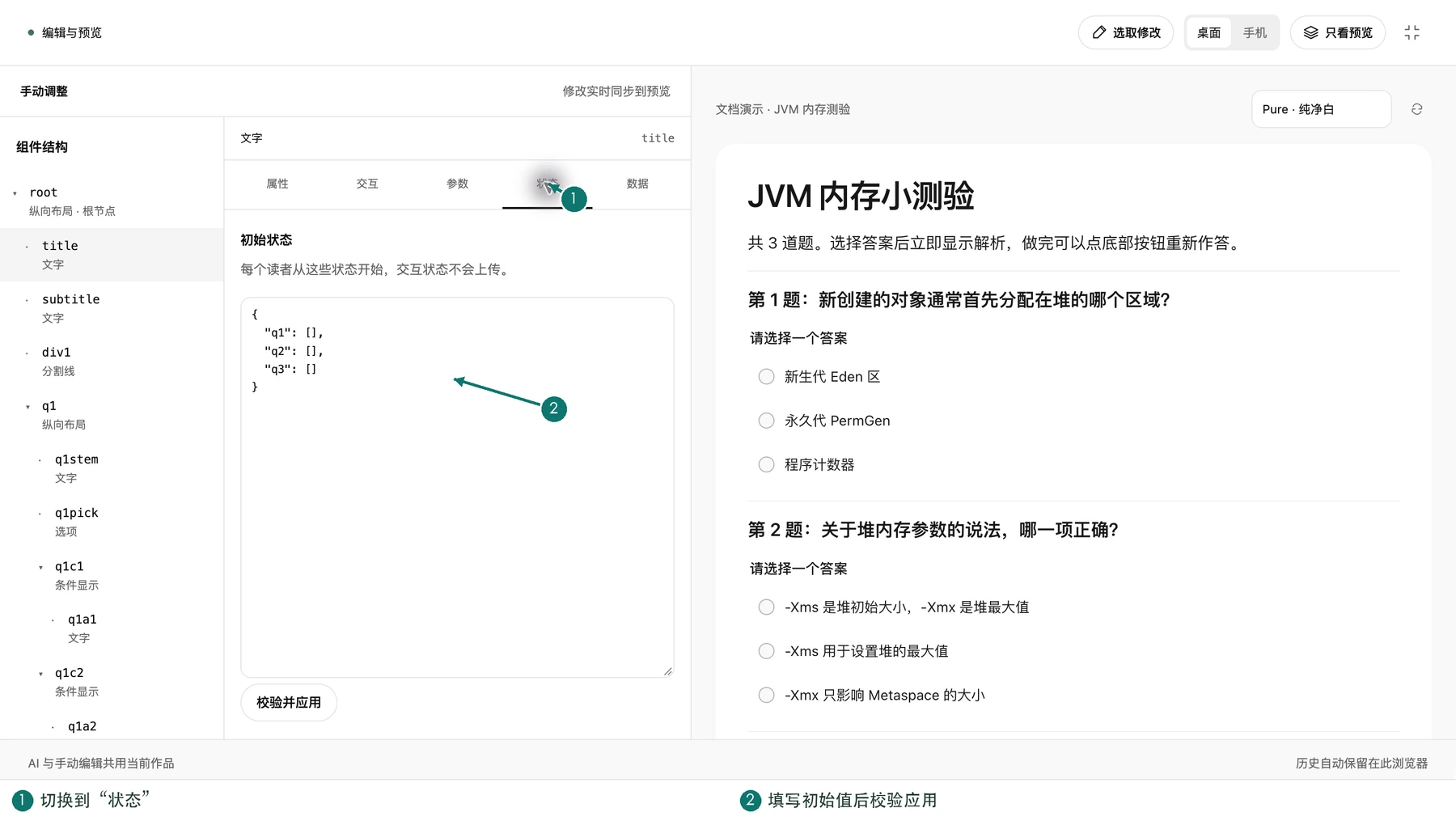
Task: Select radio option 永久代 PermGen
Action: (x=766, y=421)
